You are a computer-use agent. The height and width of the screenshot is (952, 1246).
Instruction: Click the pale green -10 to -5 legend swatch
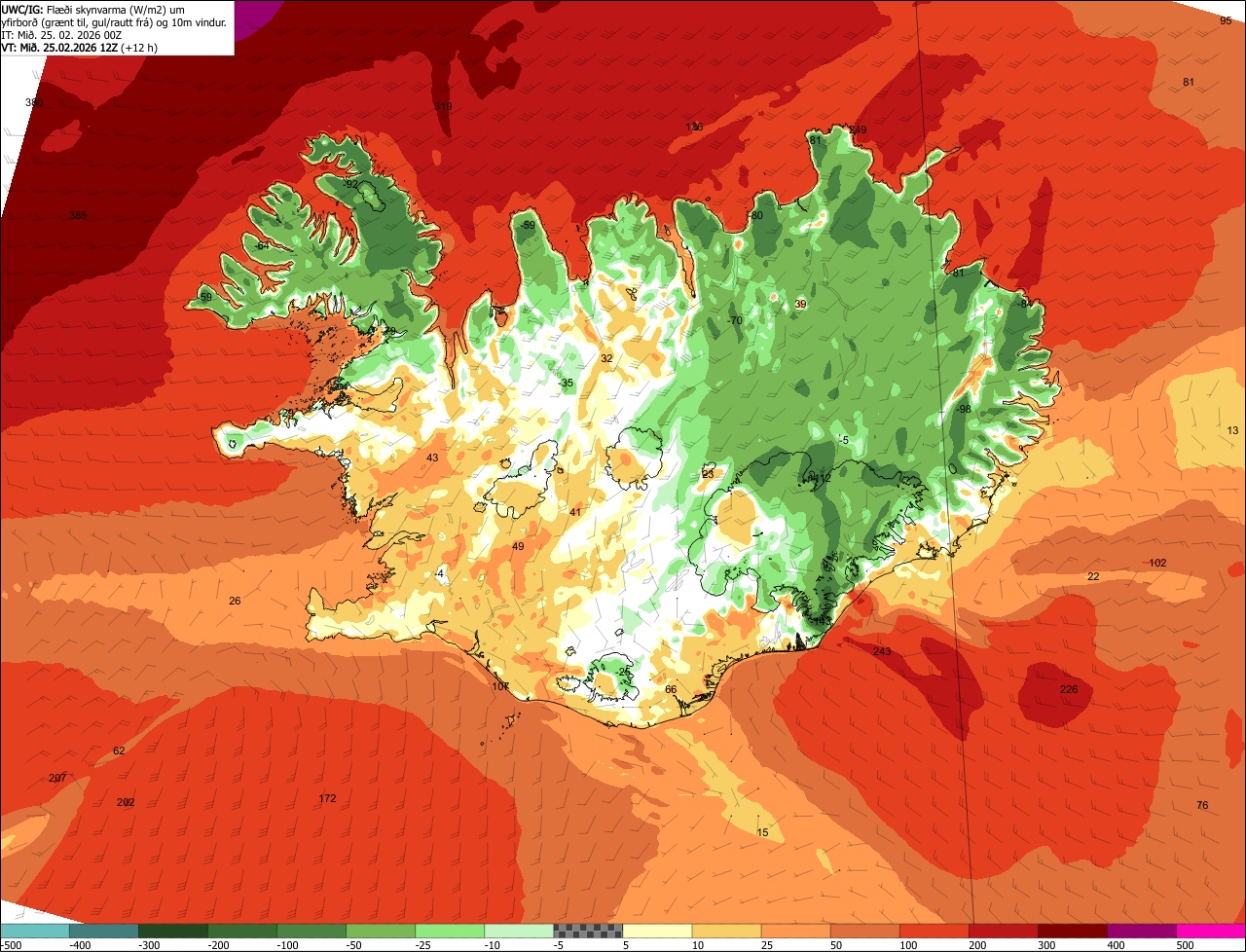519,931
